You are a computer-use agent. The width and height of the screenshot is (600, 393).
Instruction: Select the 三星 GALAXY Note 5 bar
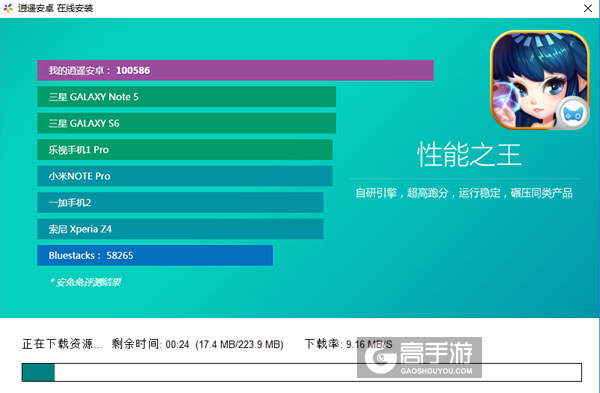click(x=186, y=97)
